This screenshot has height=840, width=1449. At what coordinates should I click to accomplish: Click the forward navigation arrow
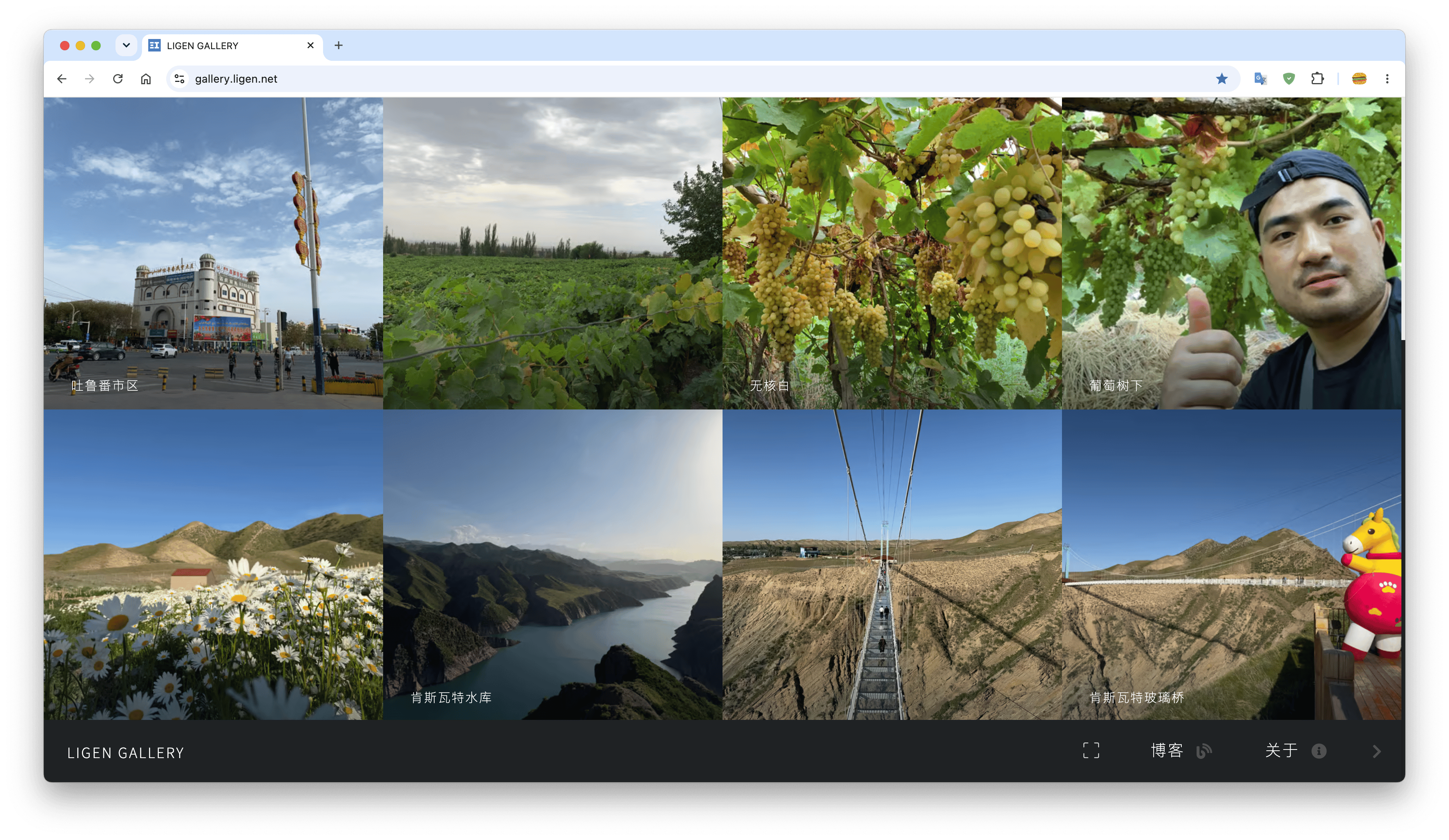tap(90, 79)
